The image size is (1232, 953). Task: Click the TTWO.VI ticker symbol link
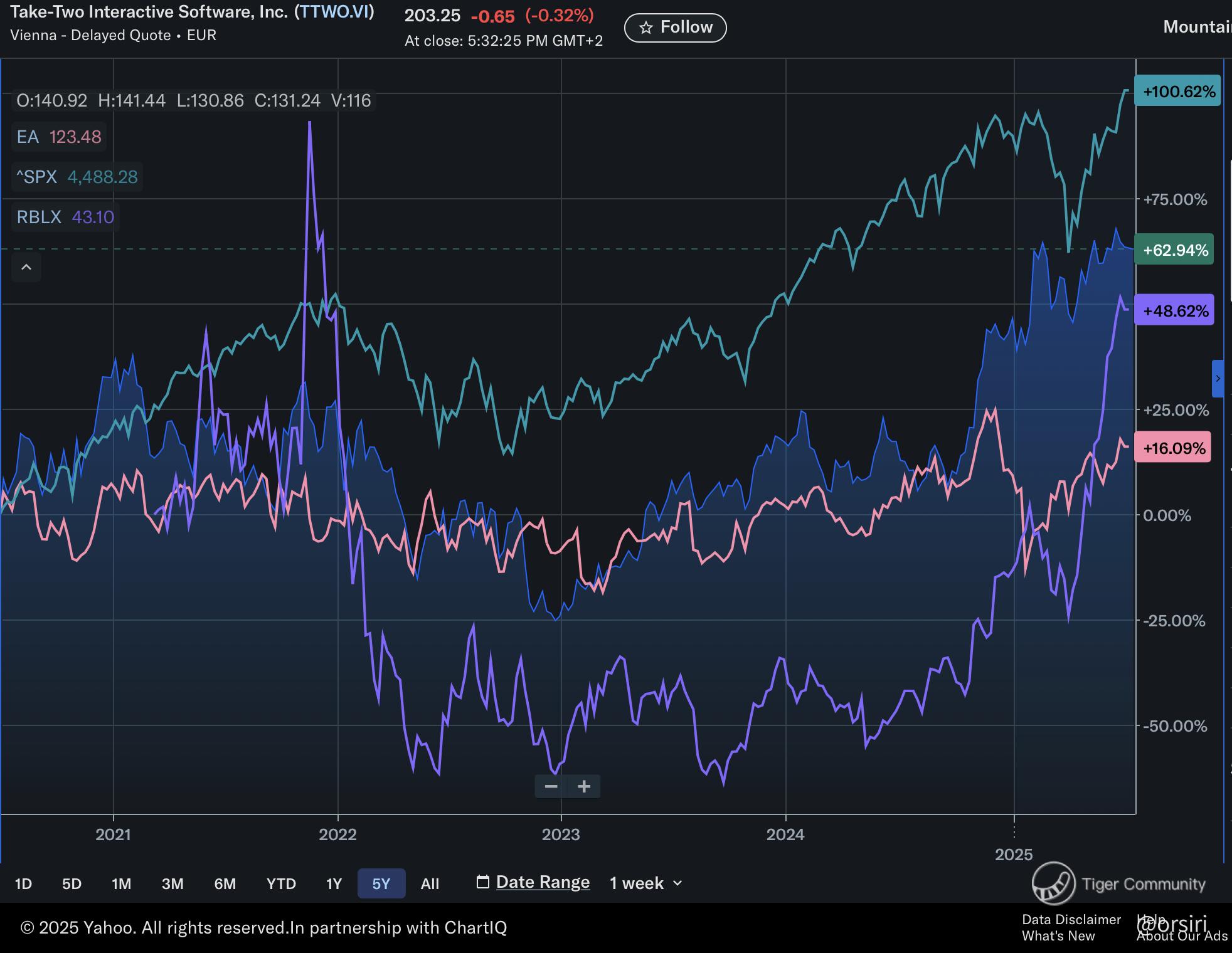tap(334, 12)
